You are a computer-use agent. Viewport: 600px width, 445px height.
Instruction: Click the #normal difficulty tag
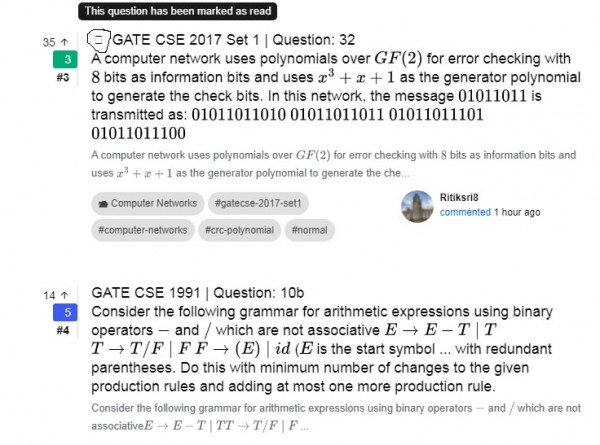[312, 229]
